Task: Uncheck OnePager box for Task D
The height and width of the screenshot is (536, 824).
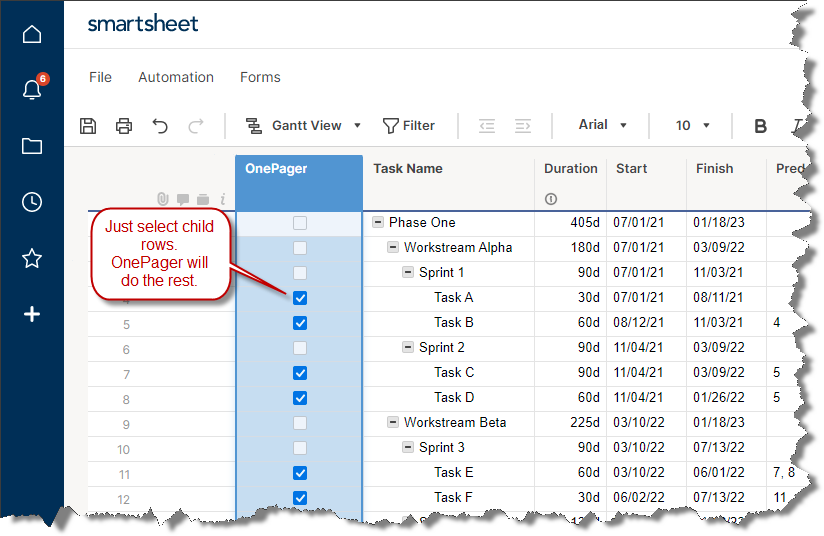Action: pyautogui.click(x=300, y=398)
